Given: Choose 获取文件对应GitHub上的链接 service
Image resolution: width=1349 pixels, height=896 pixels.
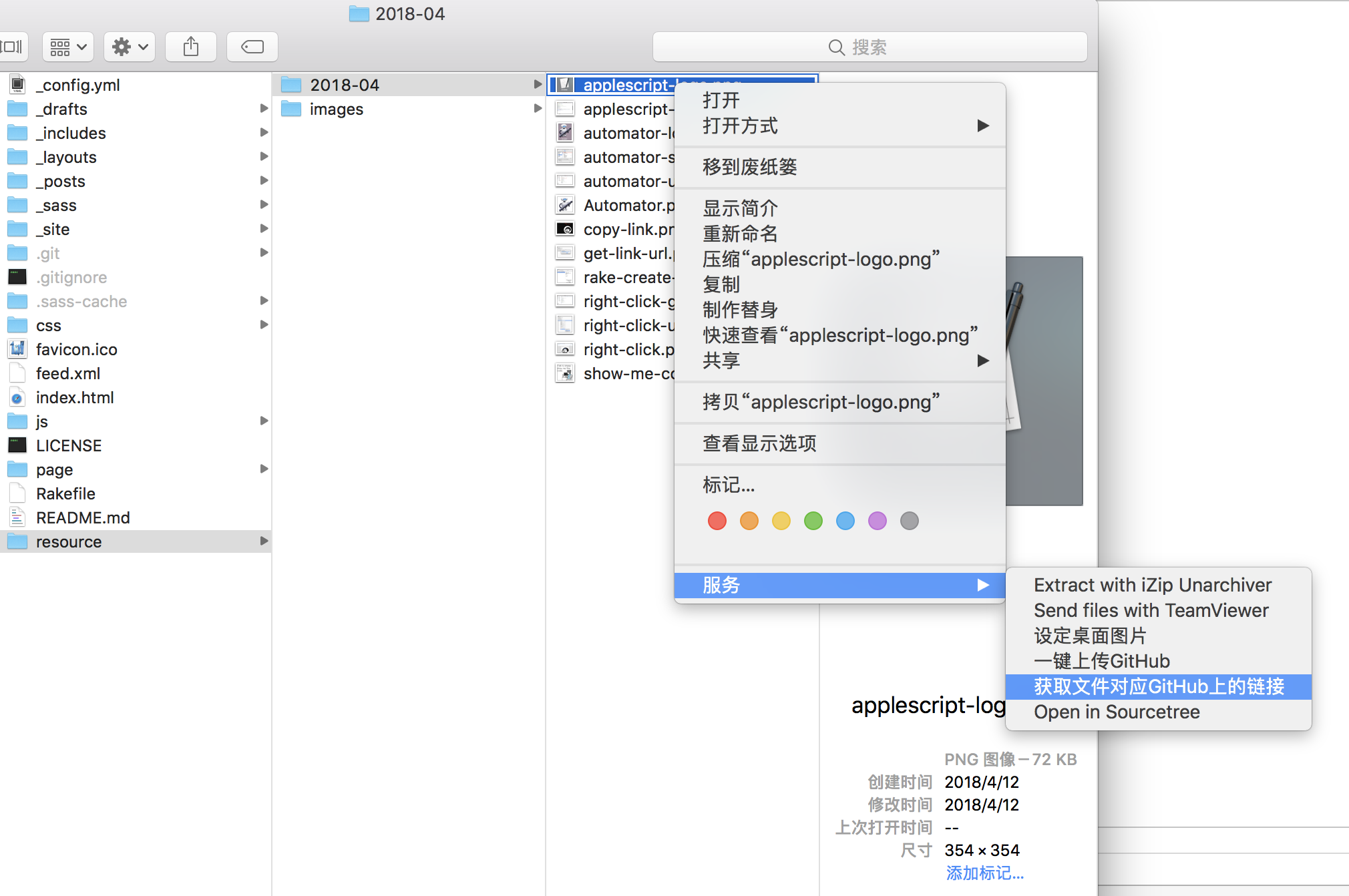Looking at the screenshot, I should point(1159,686).
